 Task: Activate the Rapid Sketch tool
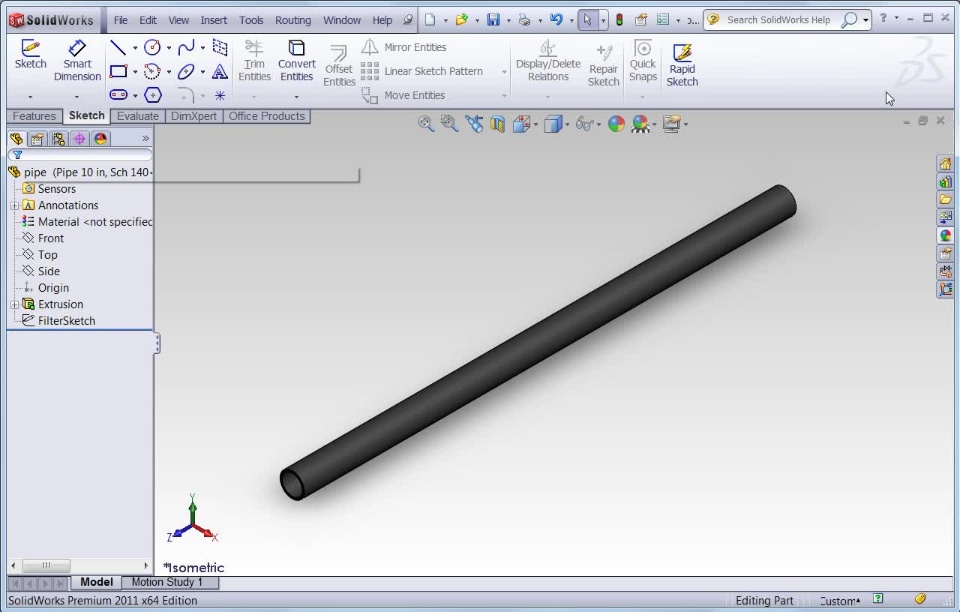(x=682, y=65)
